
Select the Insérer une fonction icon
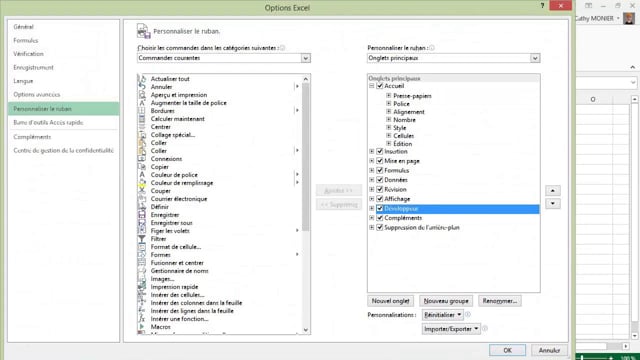coord(142,319)
